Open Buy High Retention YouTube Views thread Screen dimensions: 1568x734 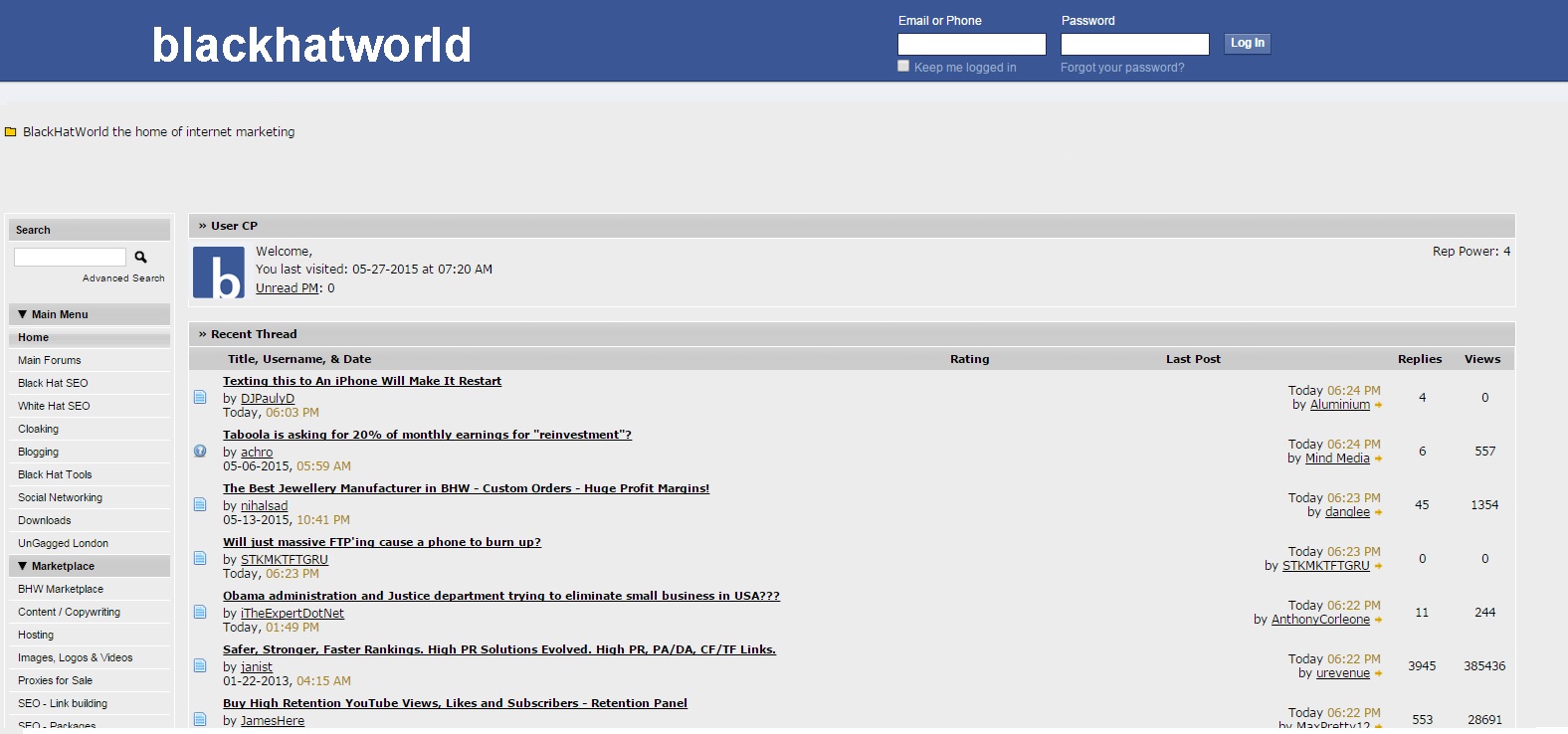tap(455, 703)
